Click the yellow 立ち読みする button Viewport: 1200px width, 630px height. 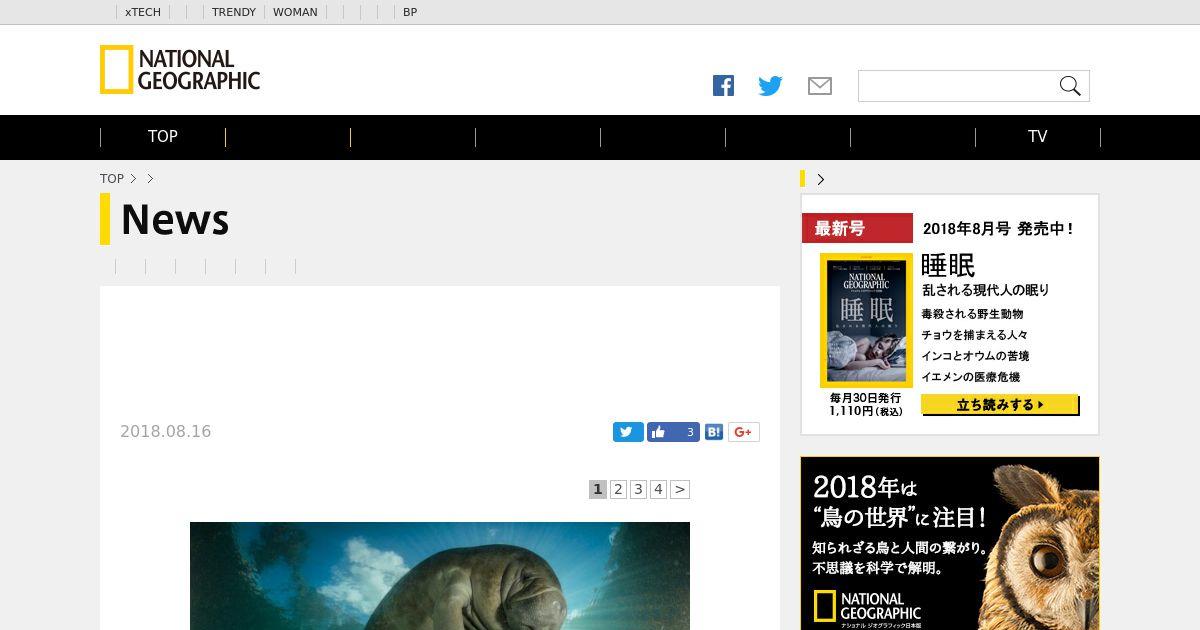(x=1000, y=405)
